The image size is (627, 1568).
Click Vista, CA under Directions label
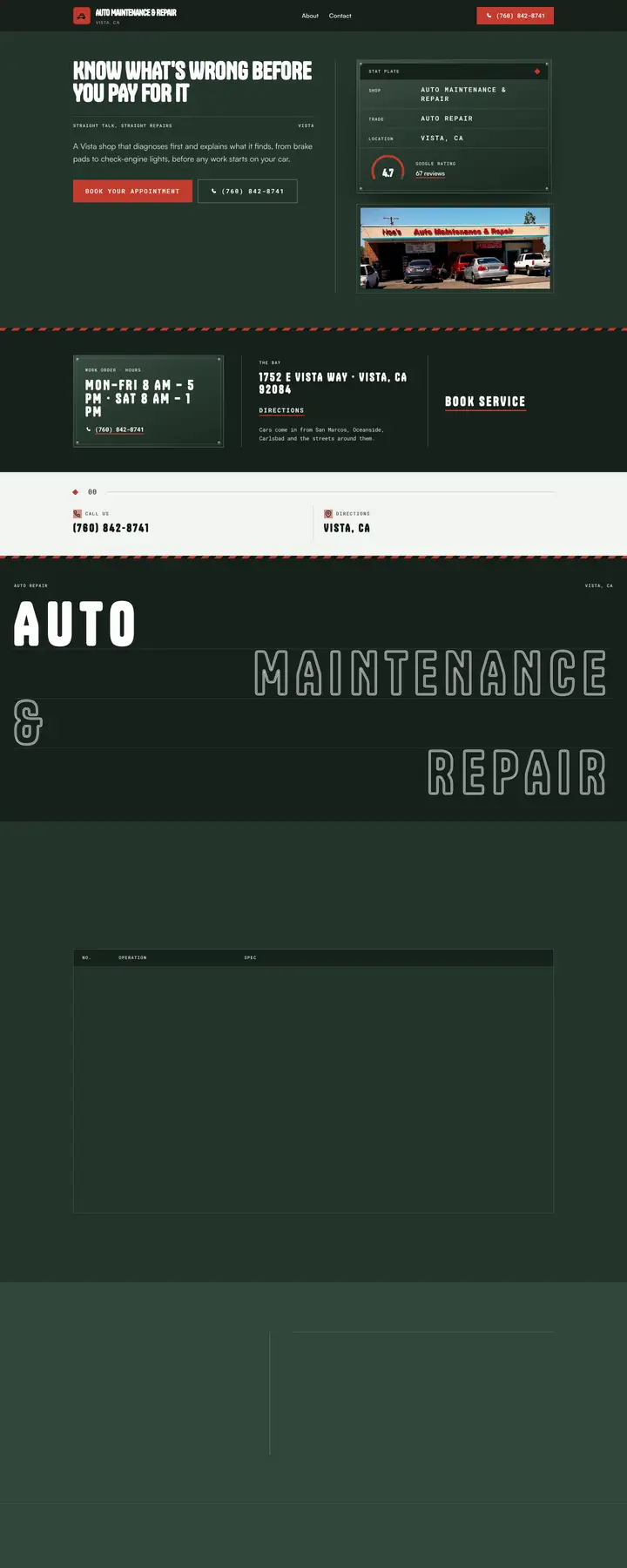347,528
